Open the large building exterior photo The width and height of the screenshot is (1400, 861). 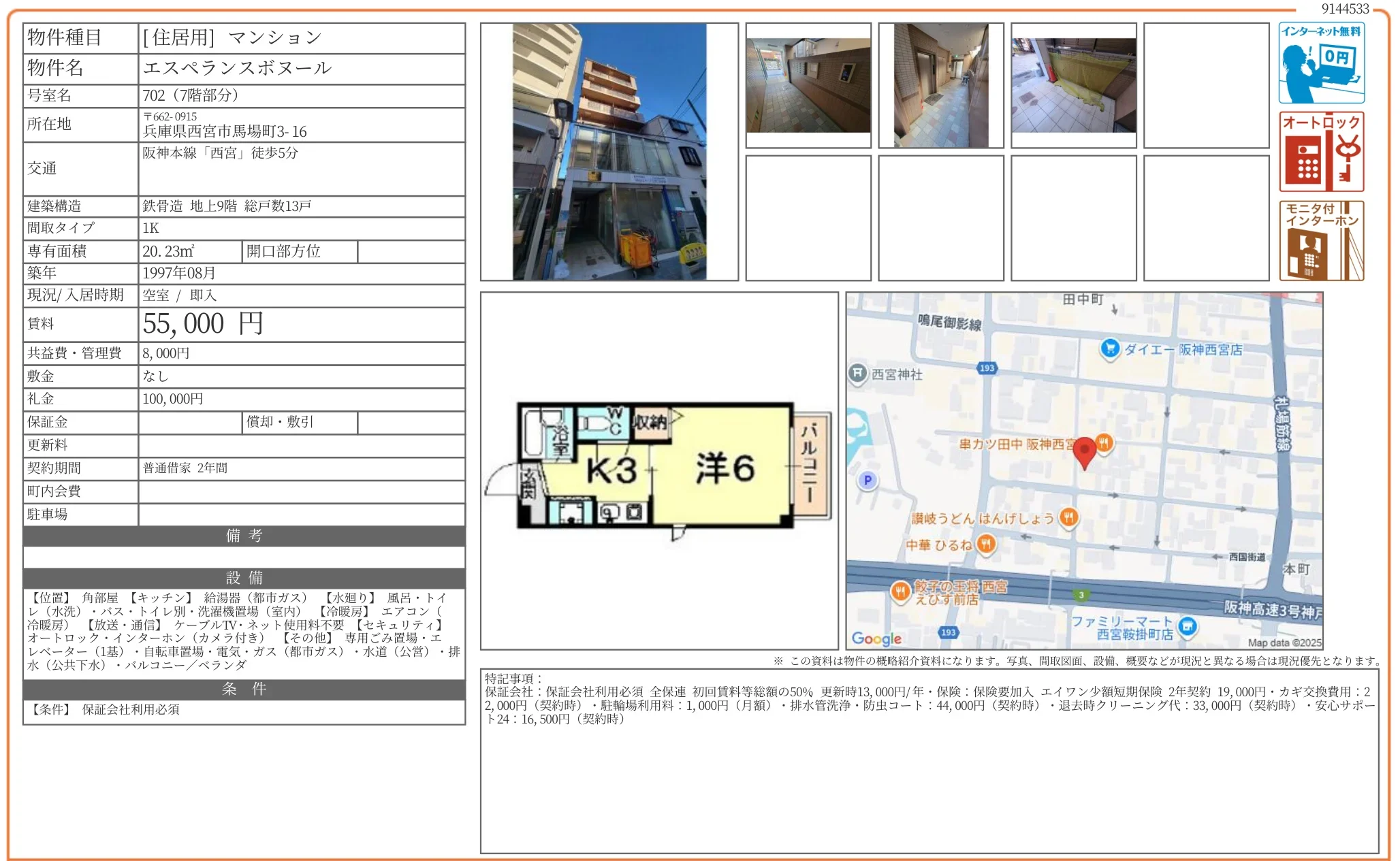click(609, 152)
